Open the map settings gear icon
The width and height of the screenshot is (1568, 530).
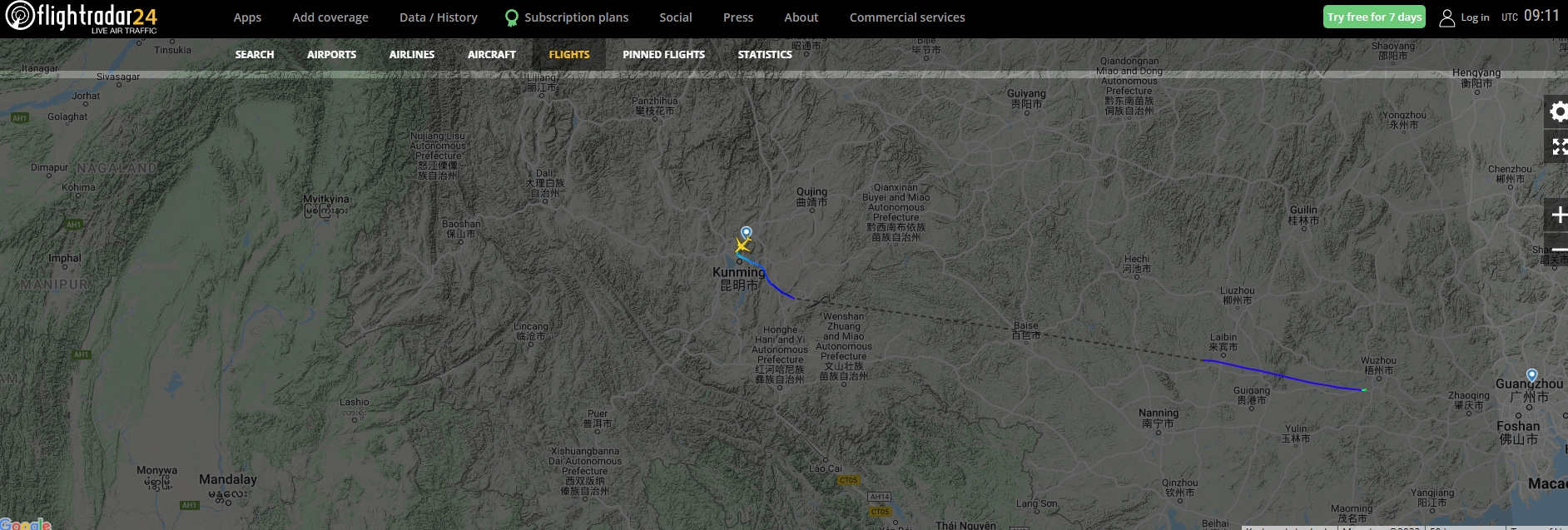1558,111
